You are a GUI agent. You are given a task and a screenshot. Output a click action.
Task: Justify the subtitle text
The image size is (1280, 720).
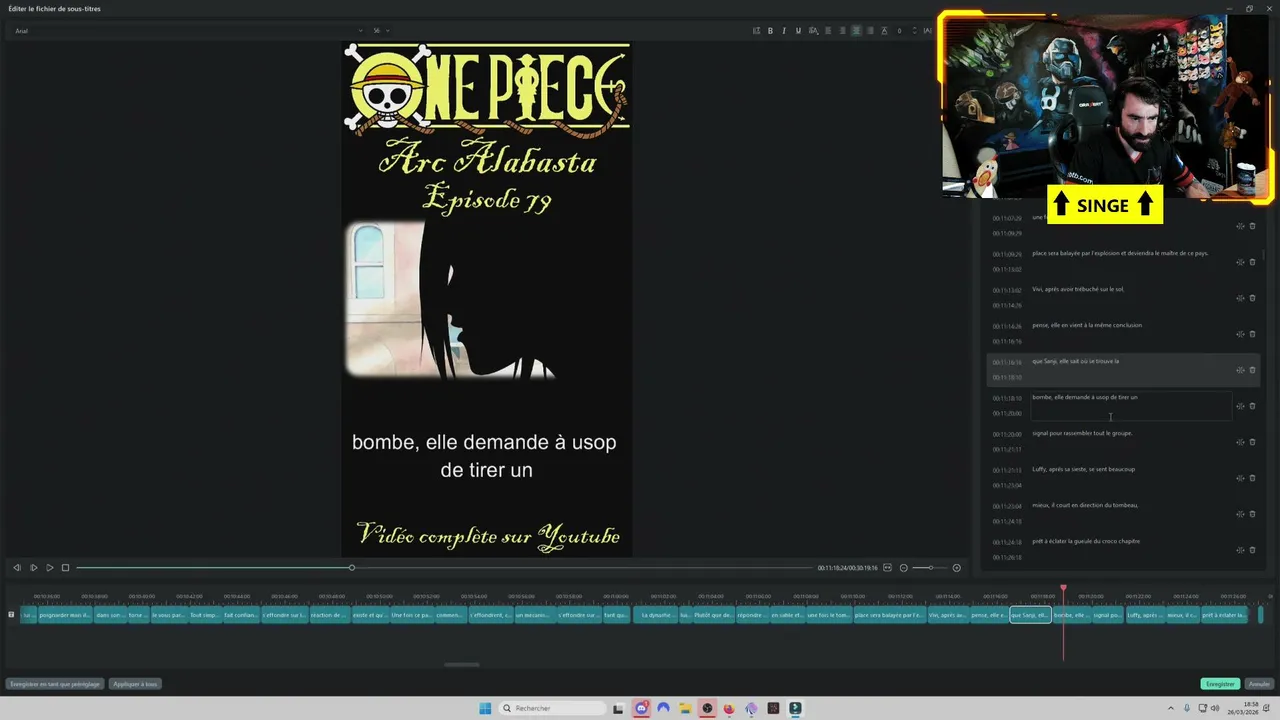coord(870,31)
